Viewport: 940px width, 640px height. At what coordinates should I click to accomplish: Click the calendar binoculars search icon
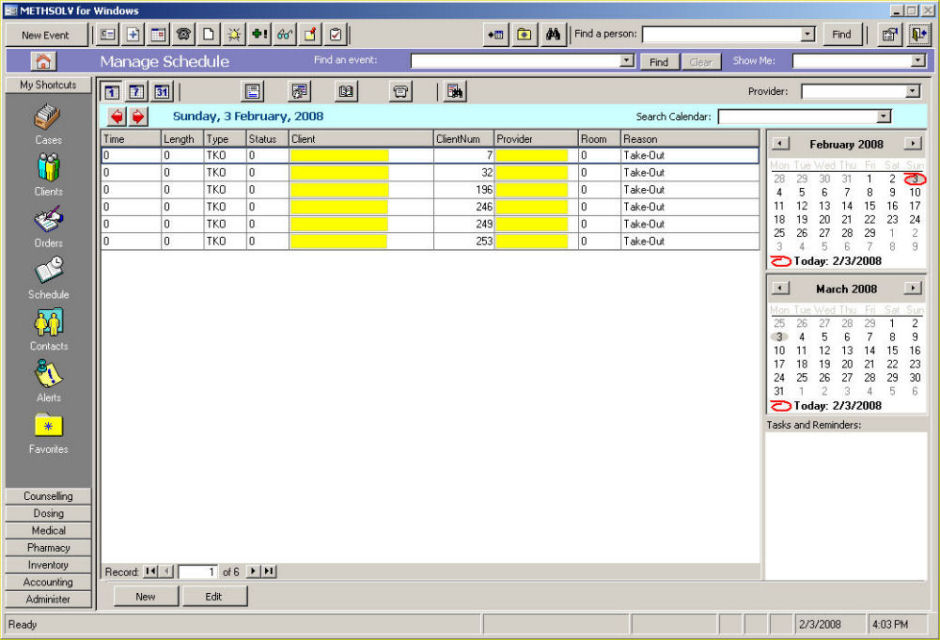tap(455, 92)
